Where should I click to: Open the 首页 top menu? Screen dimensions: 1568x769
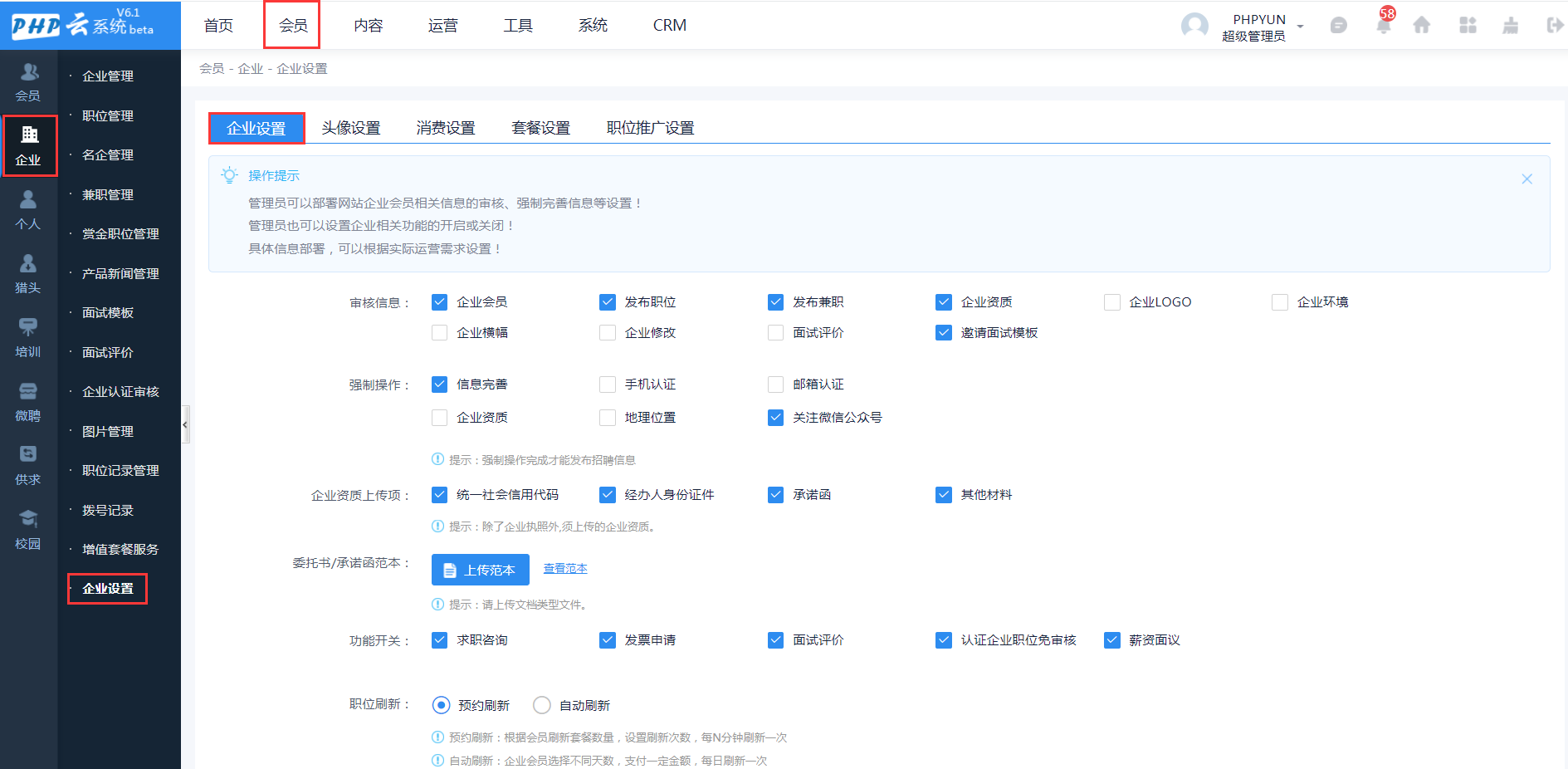click(218, 26)
